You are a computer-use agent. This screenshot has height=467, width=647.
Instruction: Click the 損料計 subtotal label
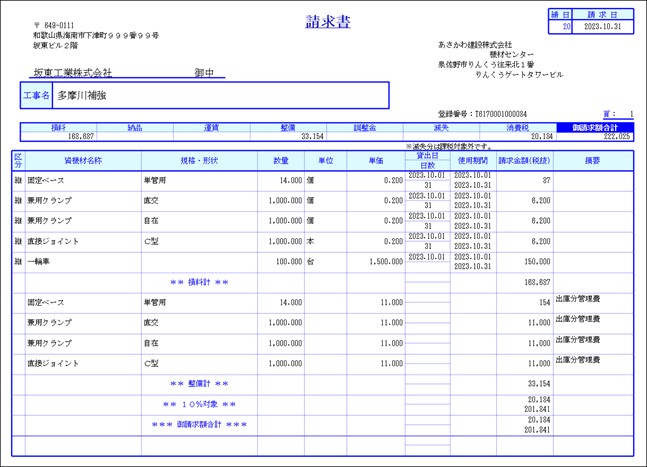[x=199, y=282]
